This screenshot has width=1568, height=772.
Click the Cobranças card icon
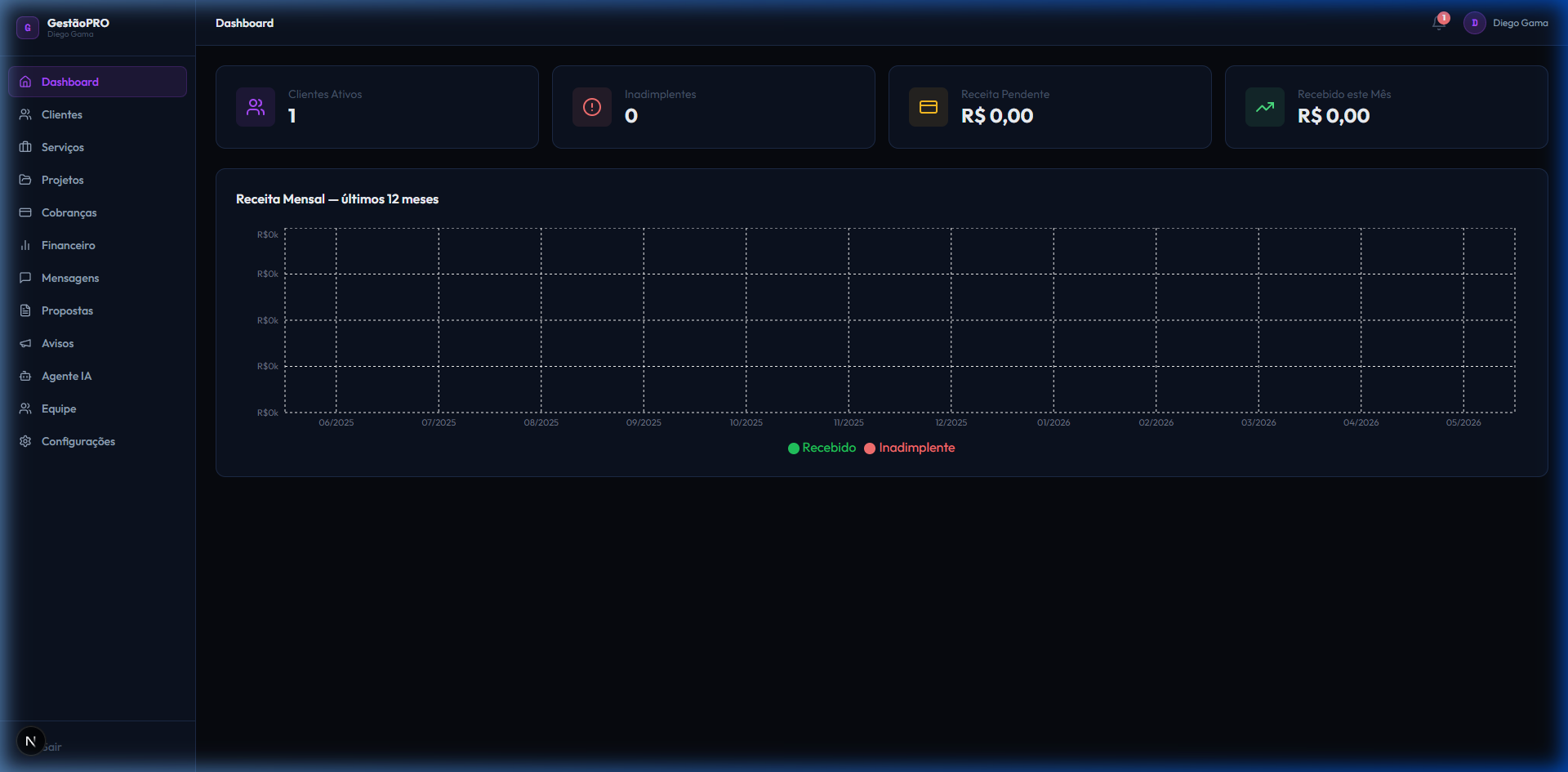[25, 212]
